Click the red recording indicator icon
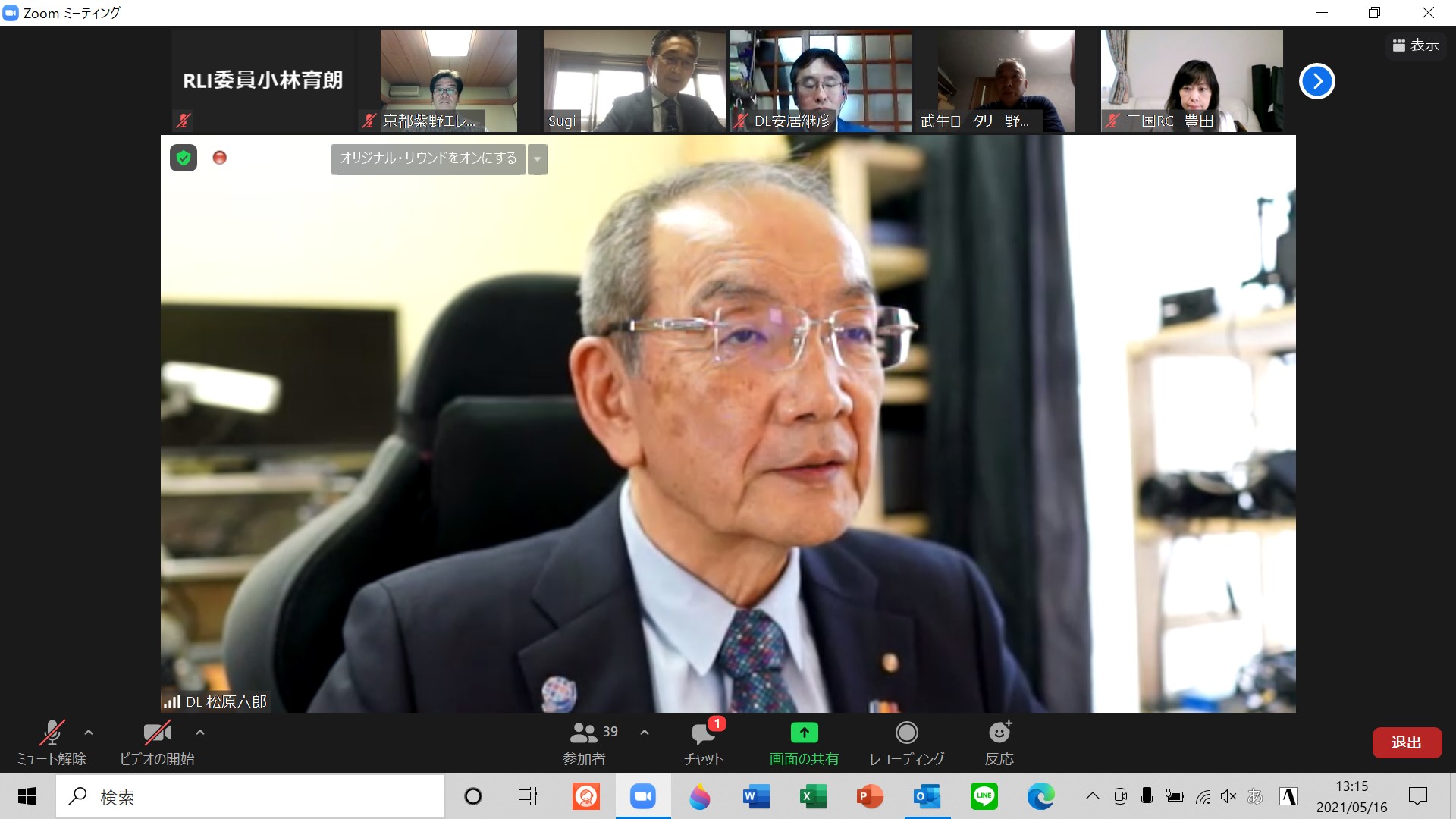Viewport: 1456px width, 819px height. 220,158
